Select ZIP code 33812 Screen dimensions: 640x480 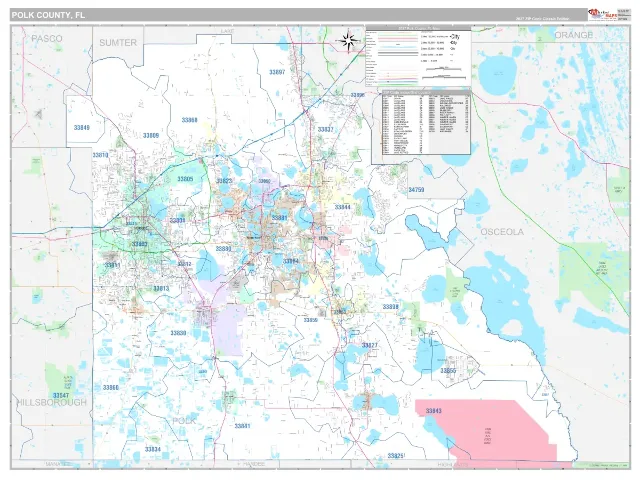coord(184,264)
